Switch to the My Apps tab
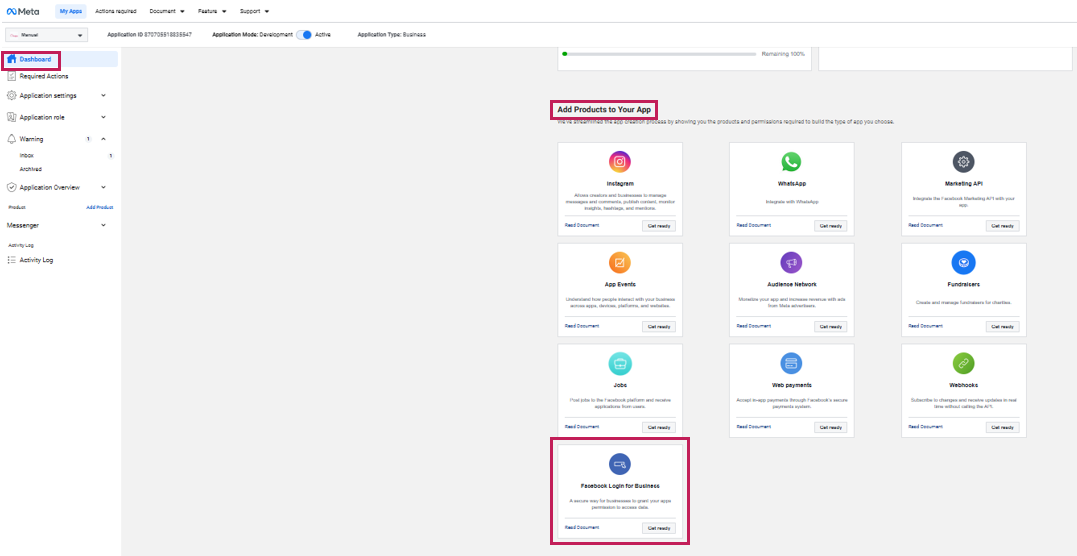Screen dimensions: 1077x556 click(x=70, y=11)
